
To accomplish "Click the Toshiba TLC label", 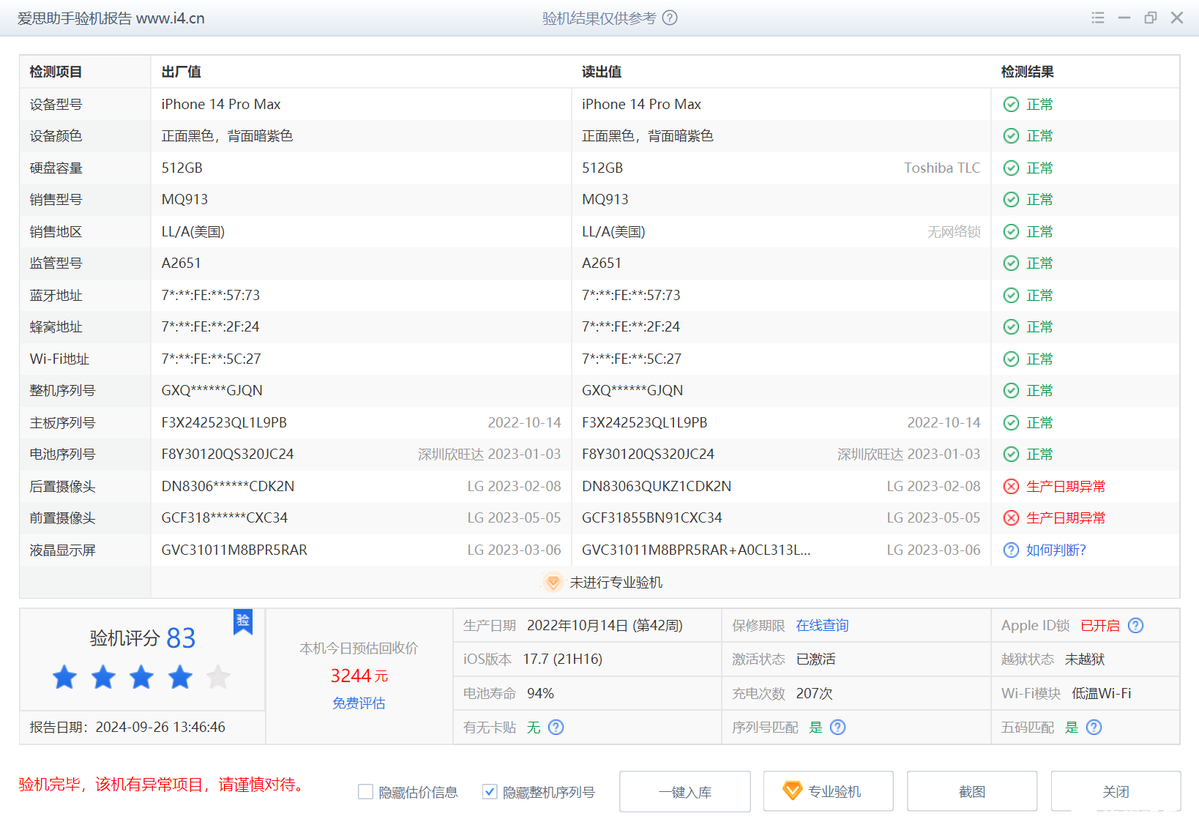I will (x=942, y=168).
